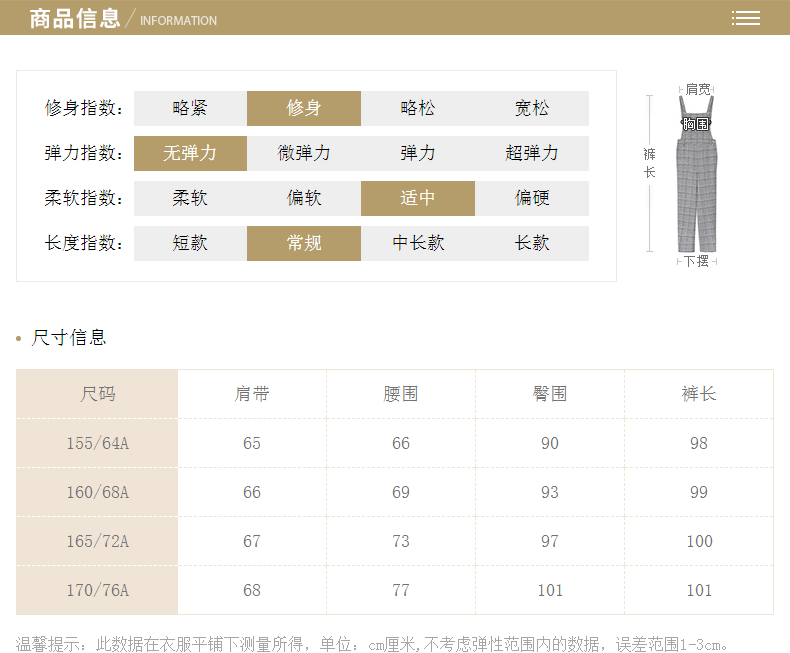Choose 宽松 in the fit index row
790x653 pixels.
[x=532, y=108]
